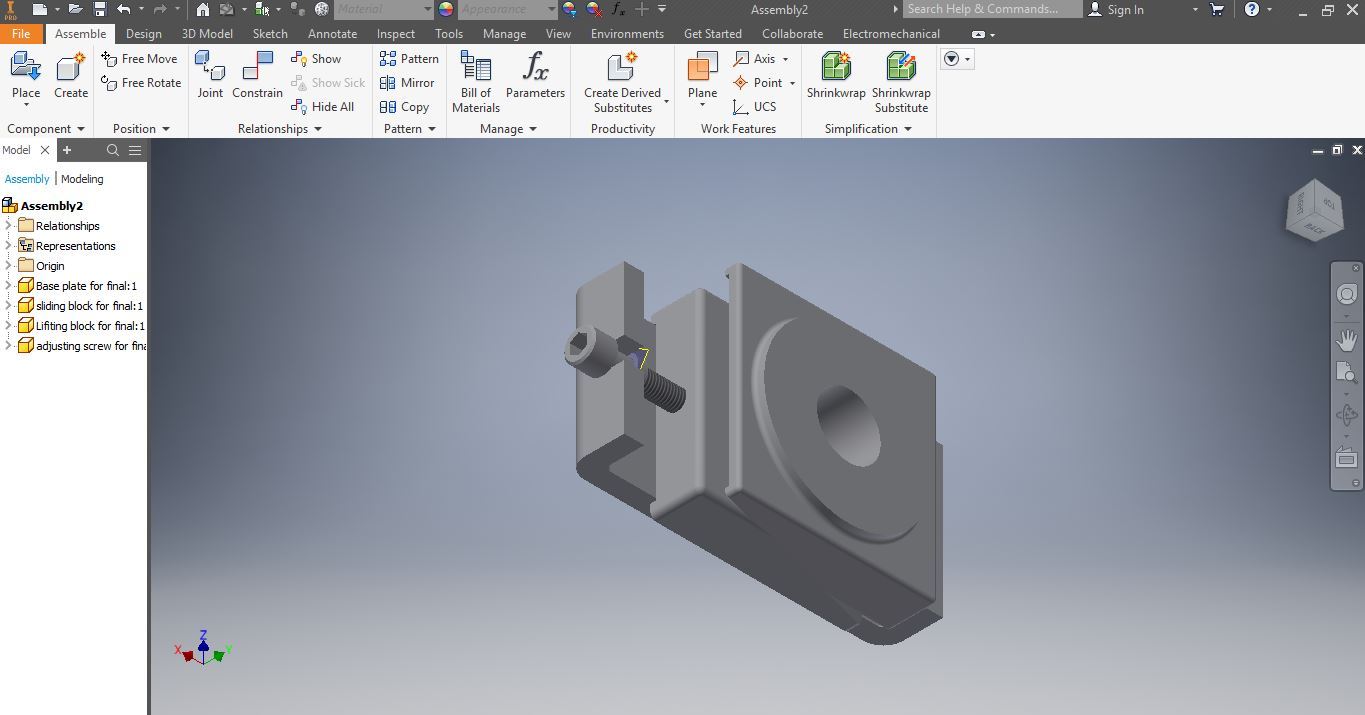Screen dimensions: 1365x715
Task: Add a new browser panel with plus
Action: [67, 150]
